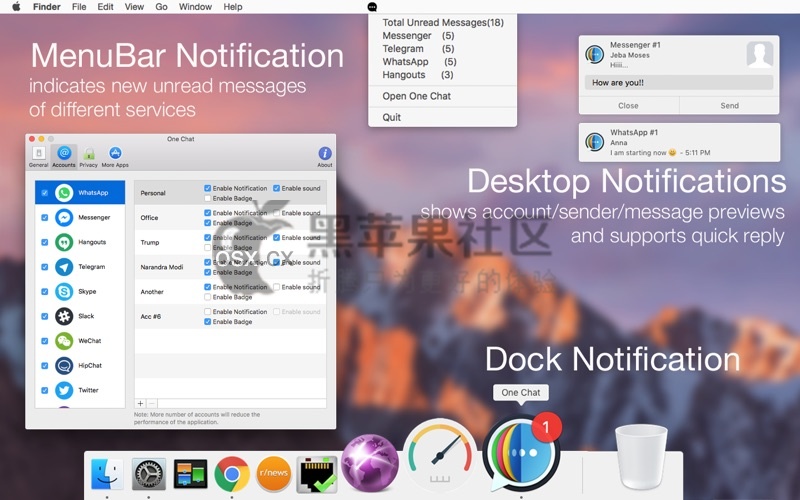Toggle Enable Badge for Acc #6
The height and width of the screenshot is (500, 800).
(x=208, y=322)
